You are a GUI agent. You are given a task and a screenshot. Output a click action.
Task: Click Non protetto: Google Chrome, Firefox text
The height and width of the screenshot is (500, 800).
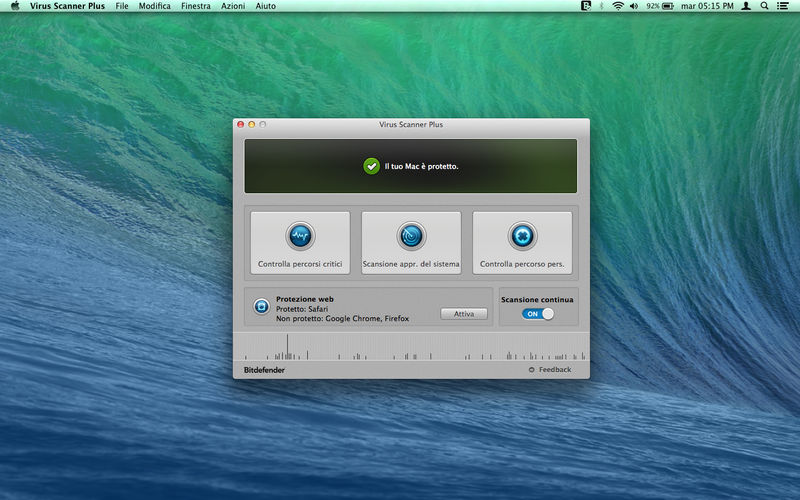(342, 318)
